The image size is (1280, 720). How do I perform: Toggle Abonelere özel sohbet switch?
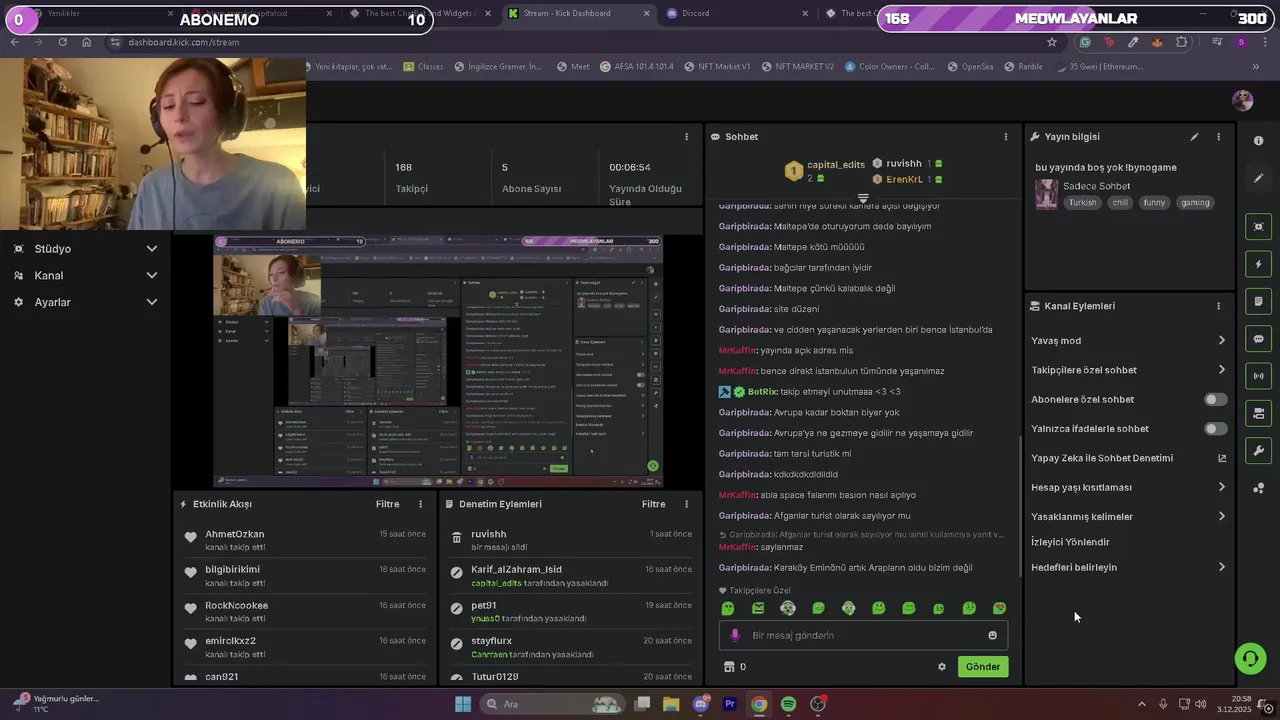(x=1215, y=399)
